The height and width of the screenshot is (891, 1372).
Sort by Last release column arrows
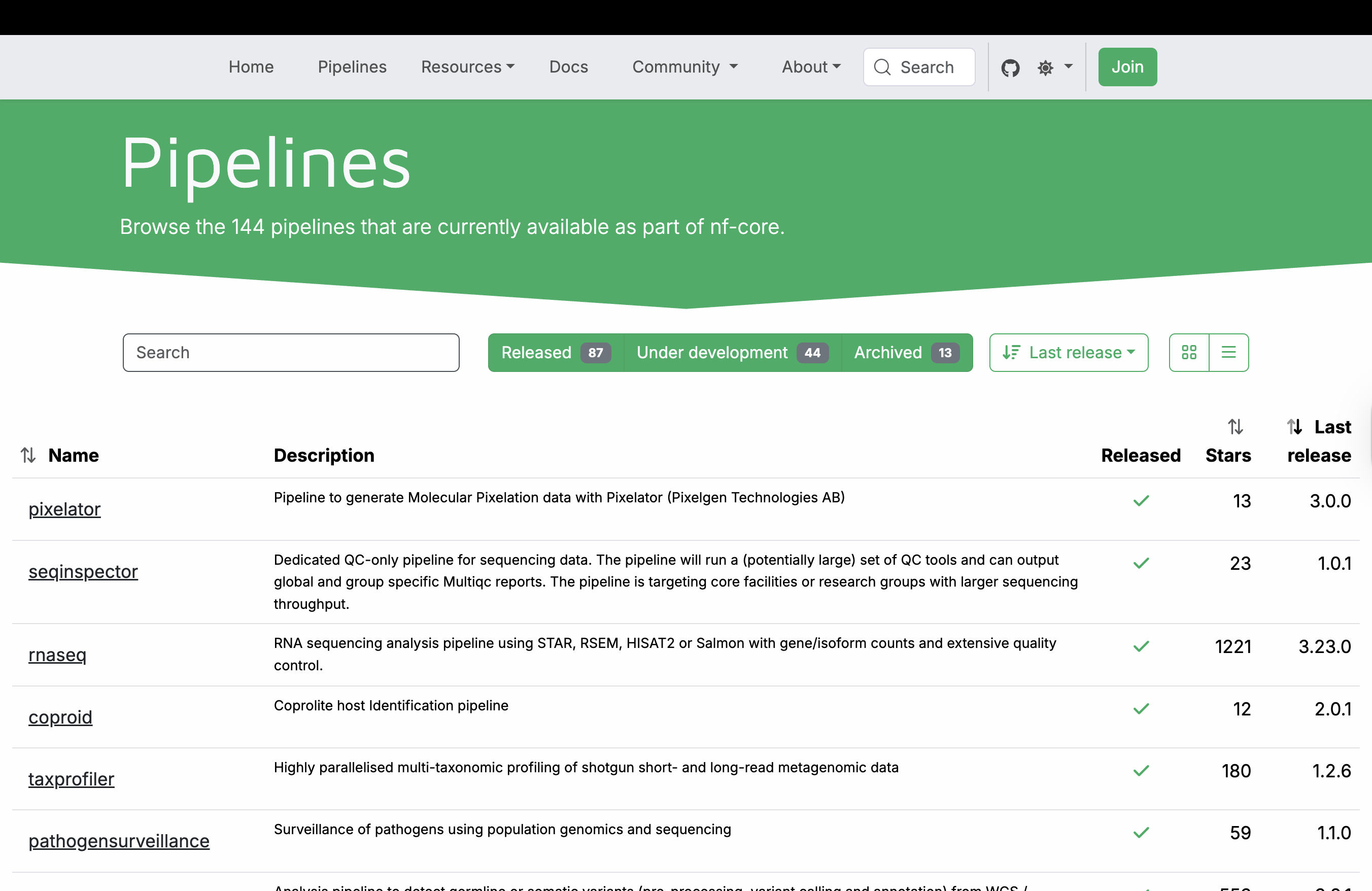click(1294, 427)
